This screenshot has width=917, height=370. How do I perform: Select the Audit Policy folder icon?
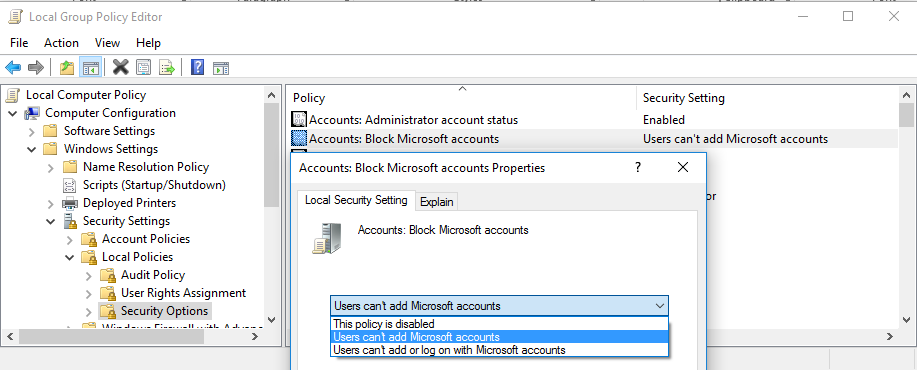pos(108,275)
